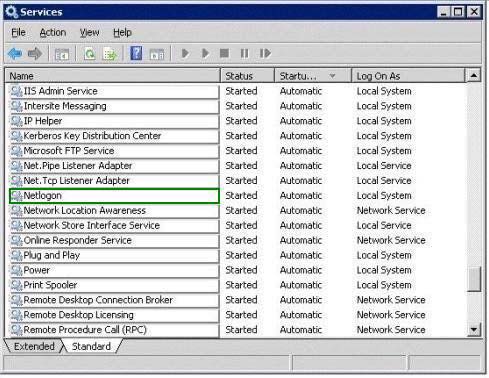
Task: Click the gear icon beside Microsoft FTP Service
Action: 17,151
